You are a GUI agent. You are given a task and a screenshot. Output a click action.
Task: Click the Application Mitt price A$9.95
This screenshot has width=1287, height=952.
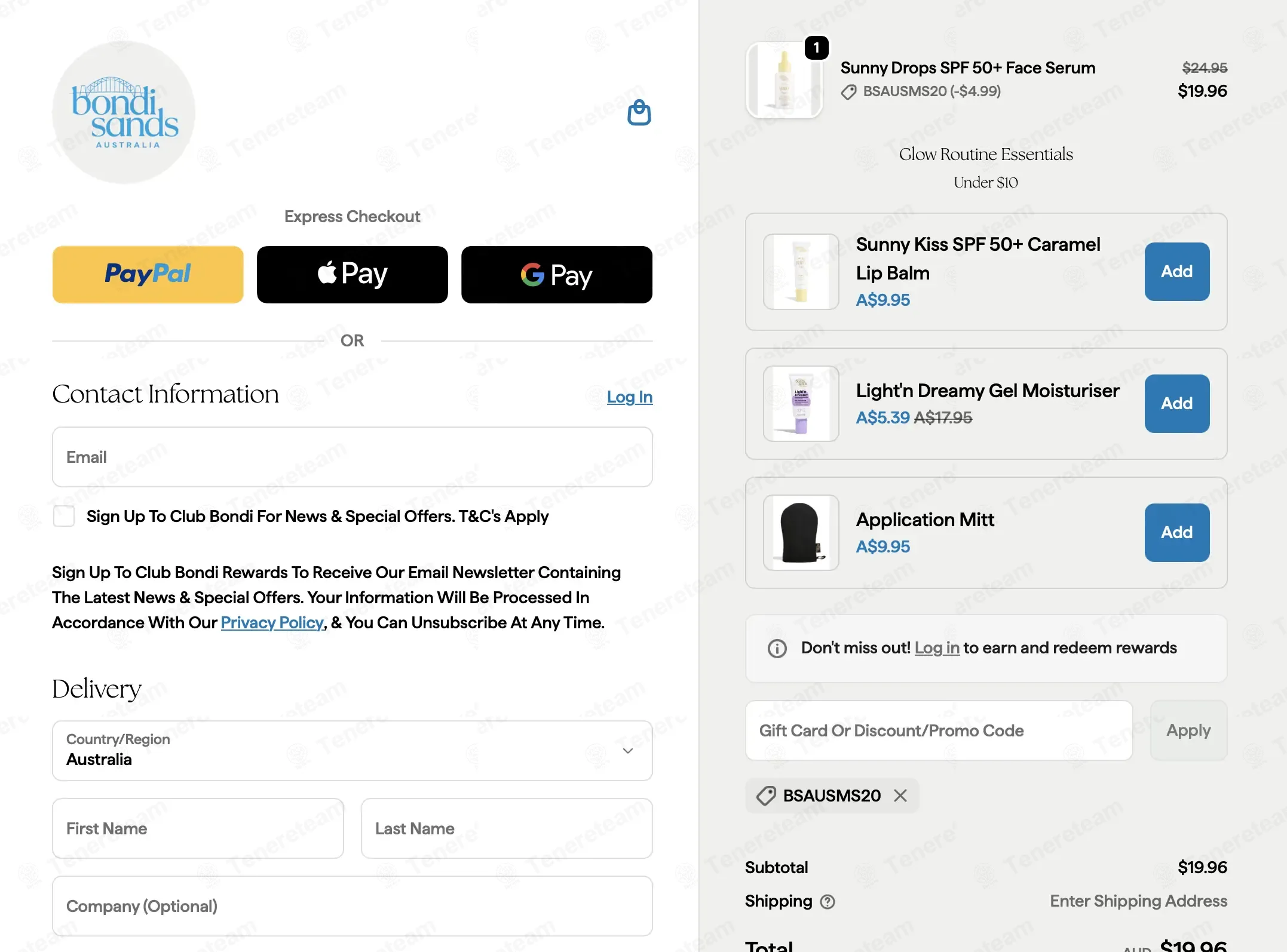(882, 546)
